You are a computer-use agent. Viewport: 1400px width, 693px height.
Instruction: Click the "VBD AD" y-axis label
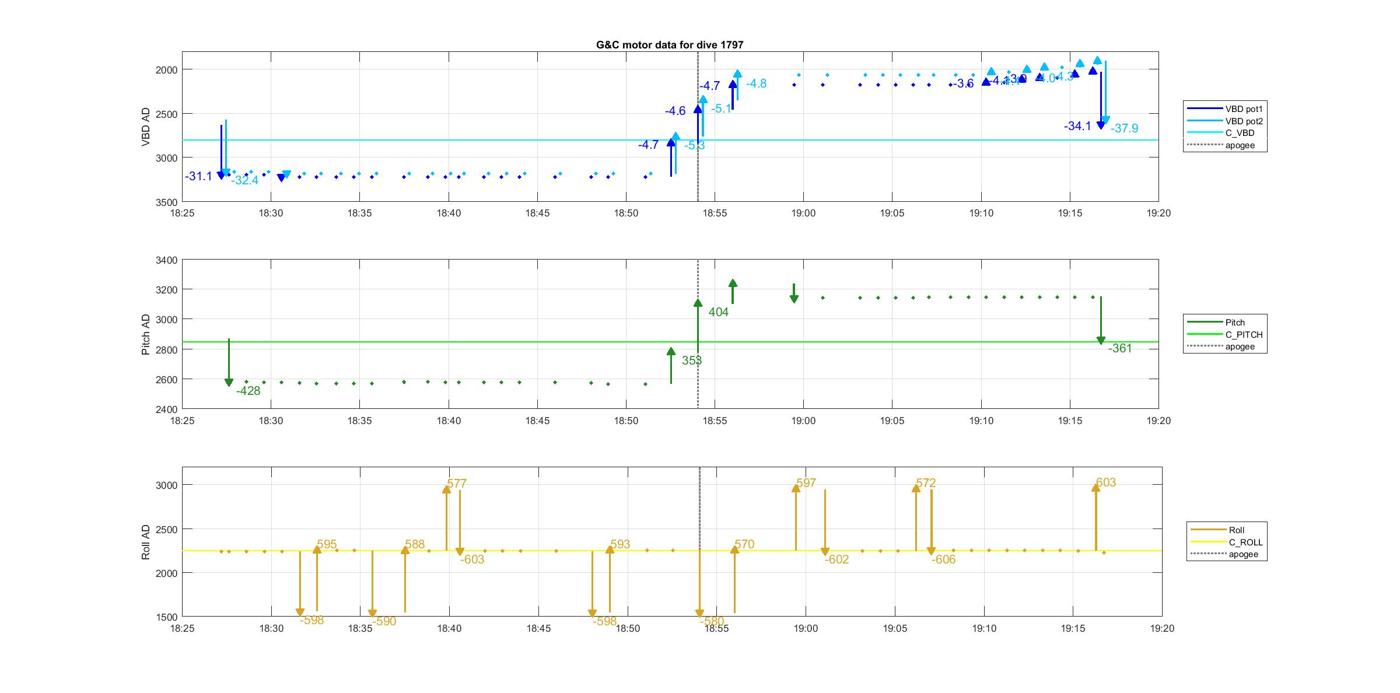[x=146, y=127]
